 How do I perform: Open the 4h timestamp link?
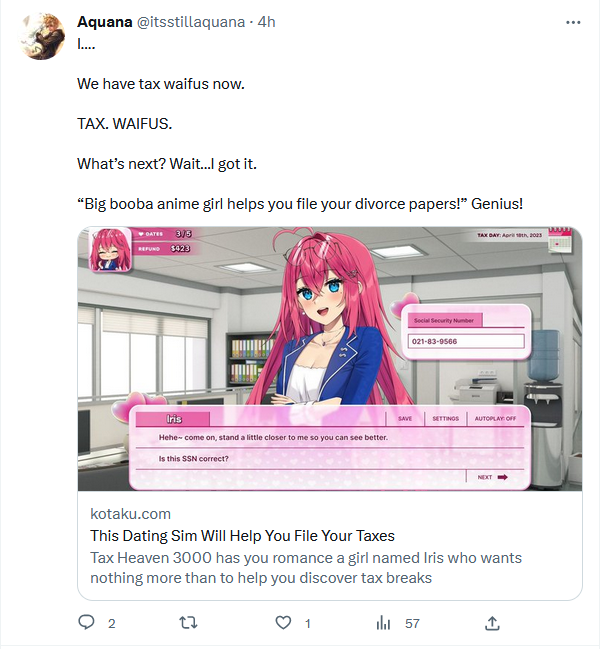tap(266, 22)
